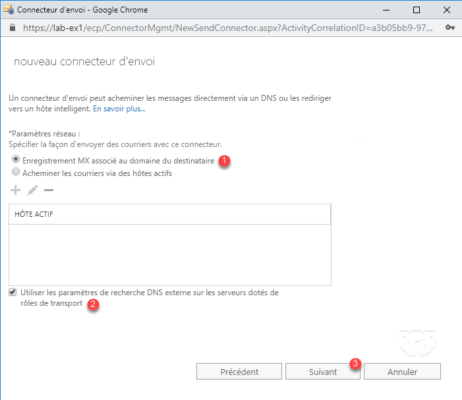Select MX record associated with recipient domain
Image resolution: width=462 pixels, height=400 pixels.
(x=16, y=159)
